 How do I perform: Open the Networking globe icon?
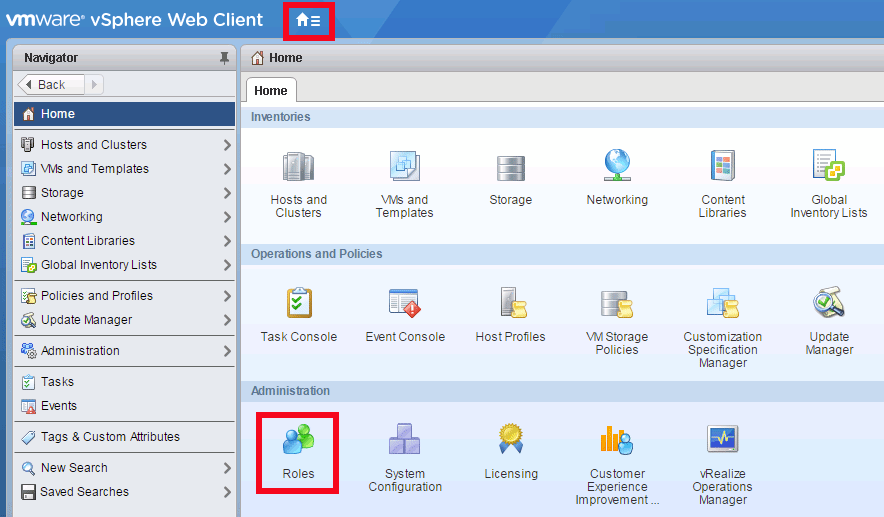click(617, 166)
